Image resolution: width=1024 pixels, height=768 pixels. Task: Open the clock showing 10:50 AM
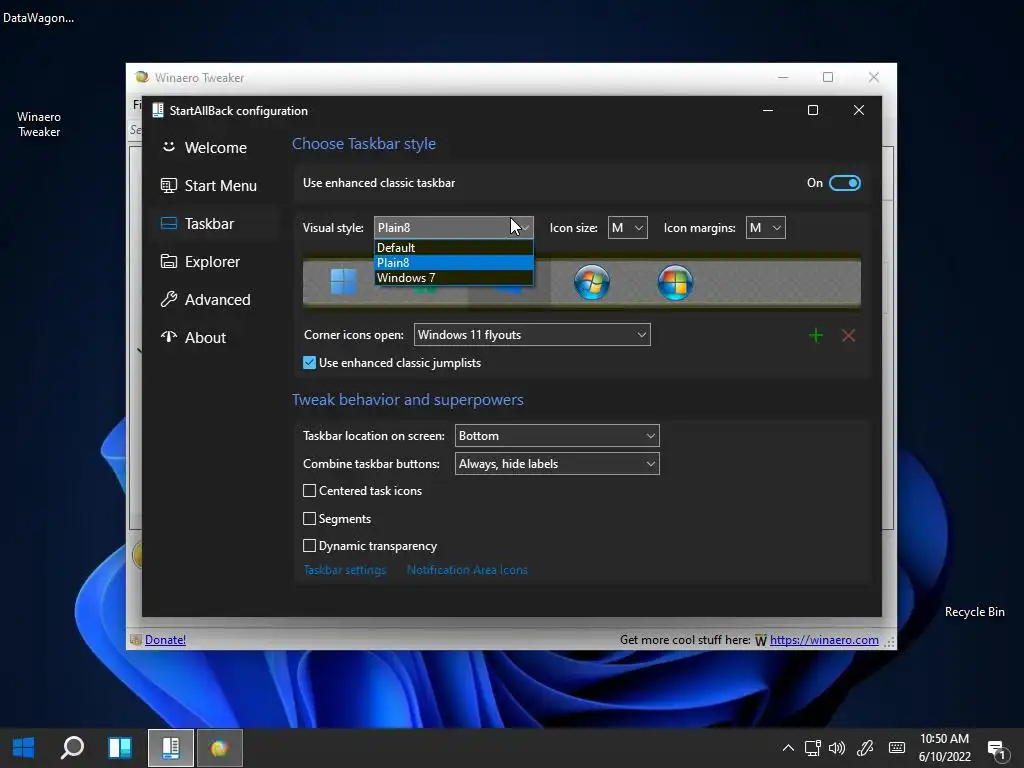pyautogui.click(x=944, y=748)
